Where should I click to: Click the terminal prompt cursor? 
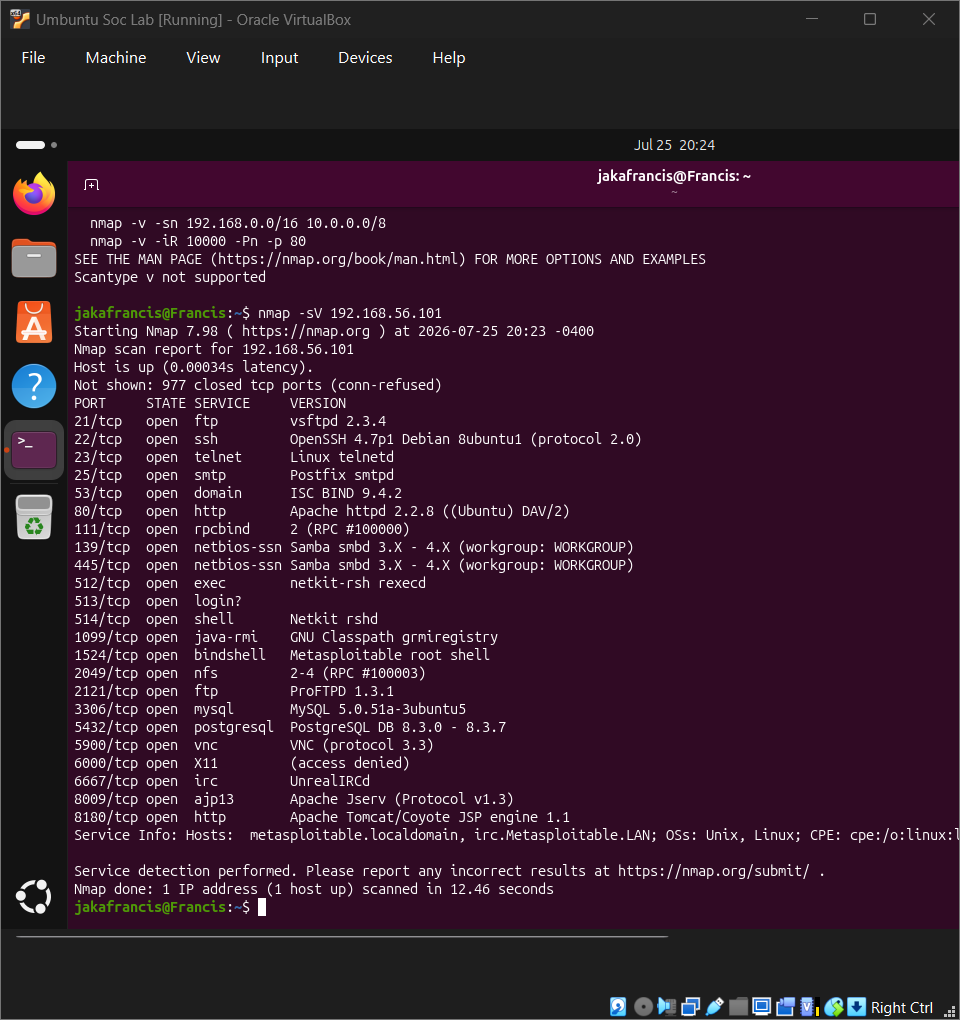click(261, 907)
